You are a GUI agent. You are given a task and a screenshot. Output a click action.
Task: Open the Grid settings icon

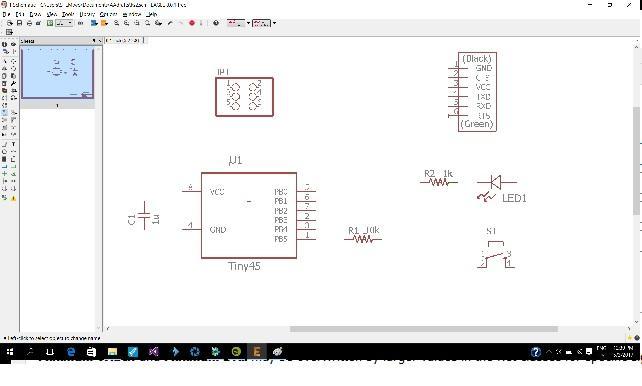pyautogui.click(x=9, y=32)
